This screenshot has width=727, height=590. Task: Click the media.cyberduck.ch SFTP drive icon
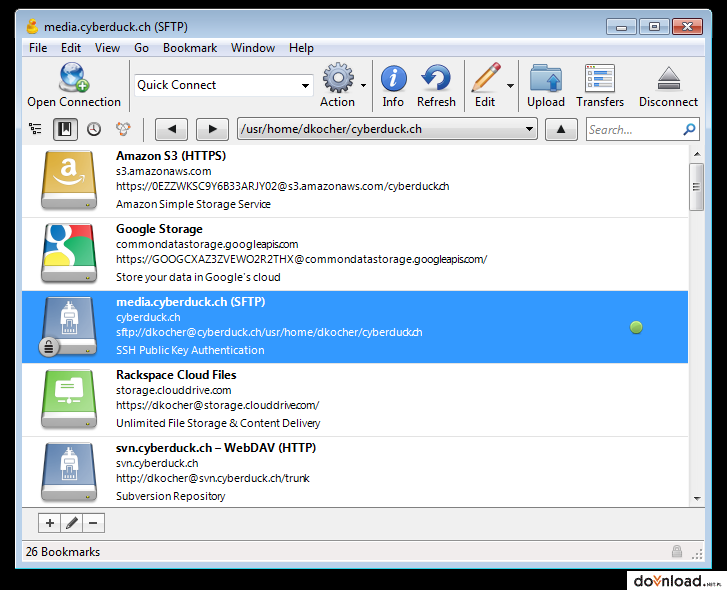click(x=69, y=326)
